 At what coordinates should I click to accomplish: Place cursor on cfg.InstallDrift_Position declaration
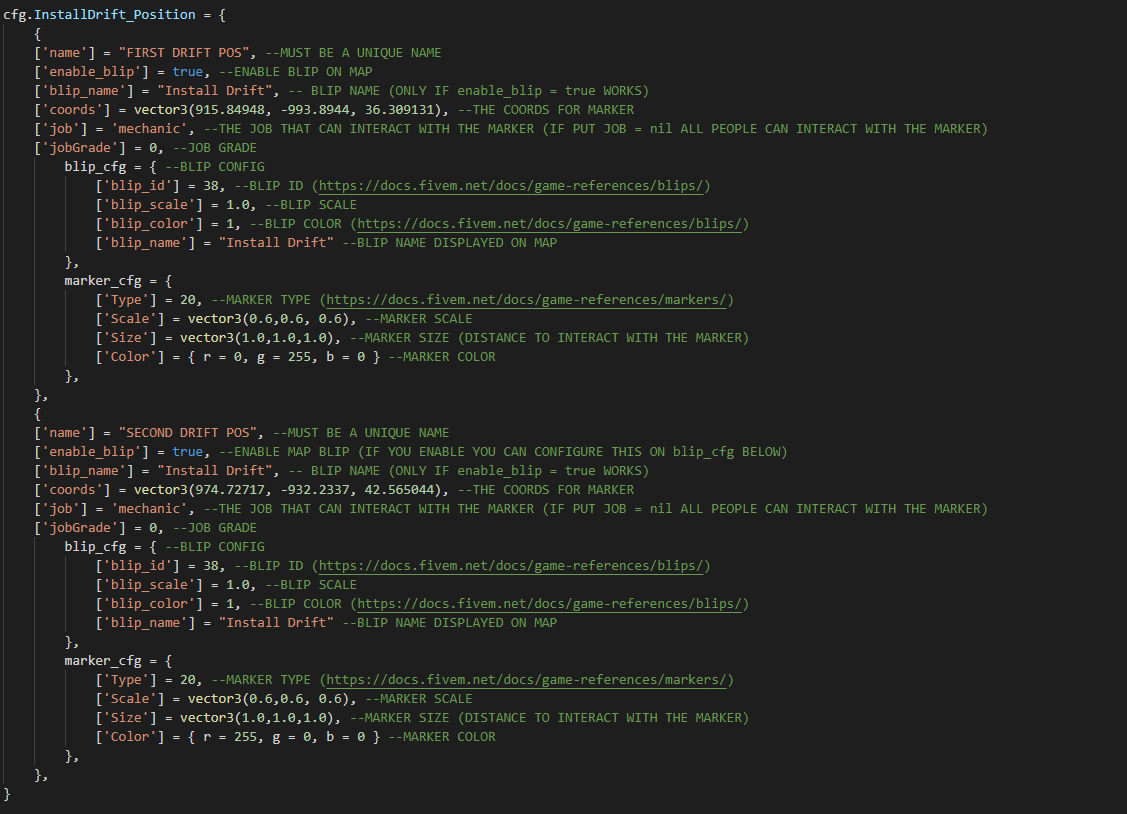pyautogui.click(x=98, y=15)
